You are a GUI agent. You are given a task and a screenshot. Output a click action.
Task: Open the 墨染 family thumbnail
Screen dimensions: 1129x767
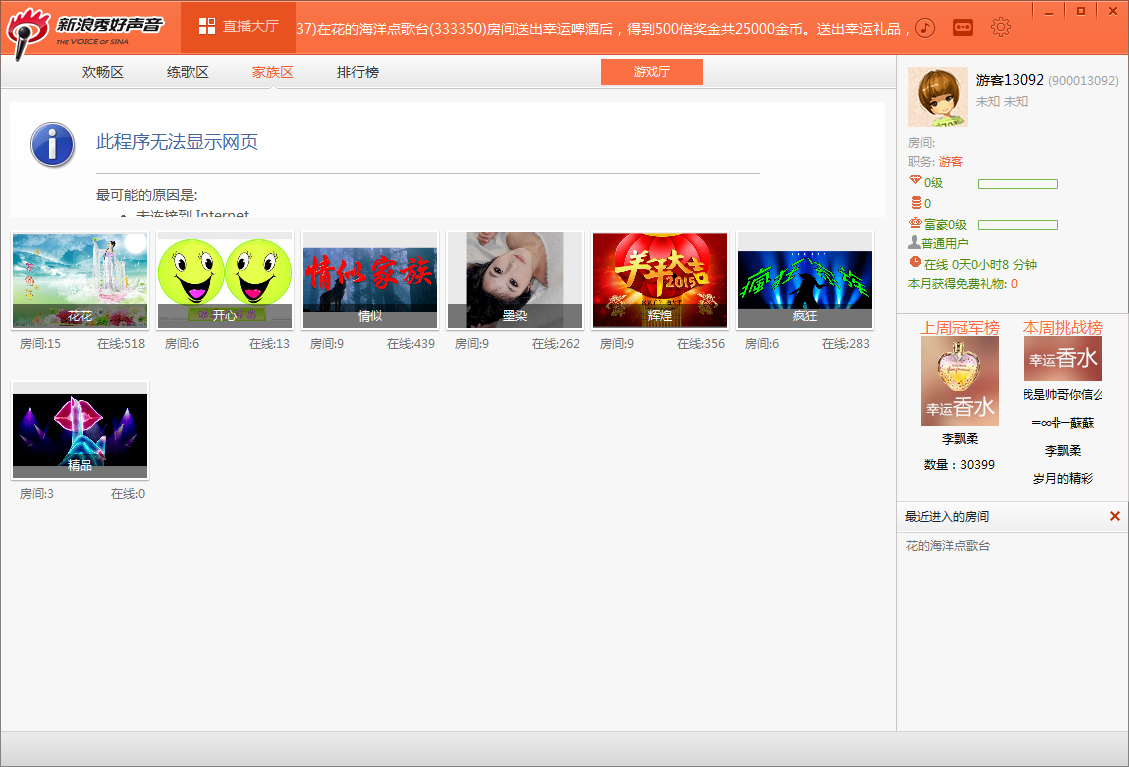[515, 280]
